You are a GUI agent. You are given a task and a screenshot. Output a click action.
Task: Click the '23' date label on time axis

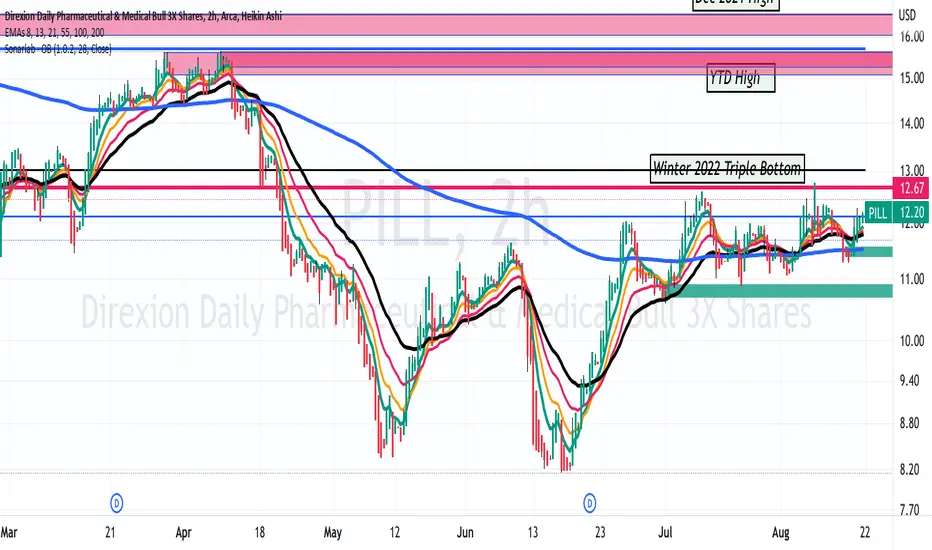(x=600, y=532)
